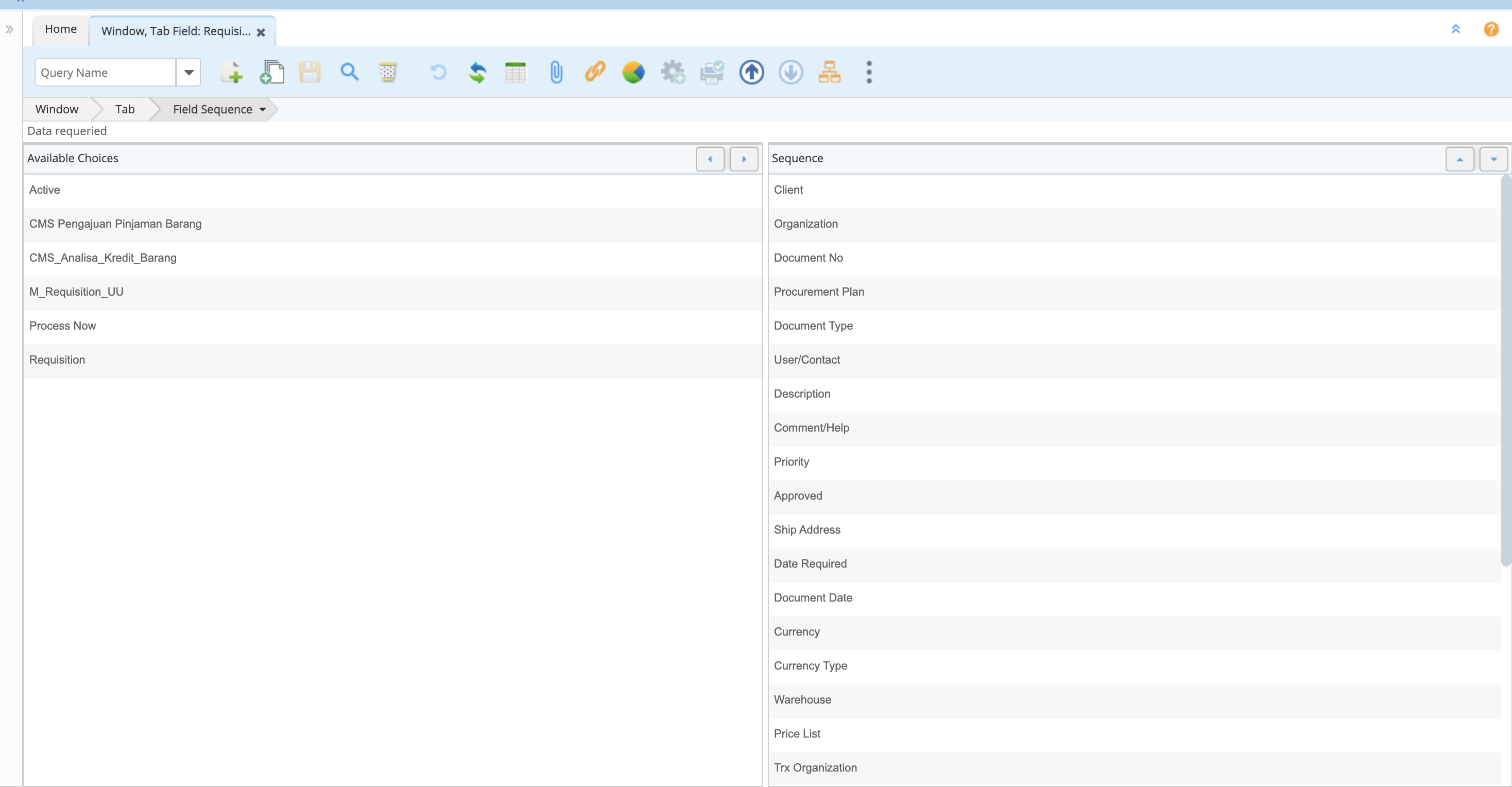Expand the left side panel chevrons
The width and height of the screenshot is (1512, 787).
click(9, 29)
